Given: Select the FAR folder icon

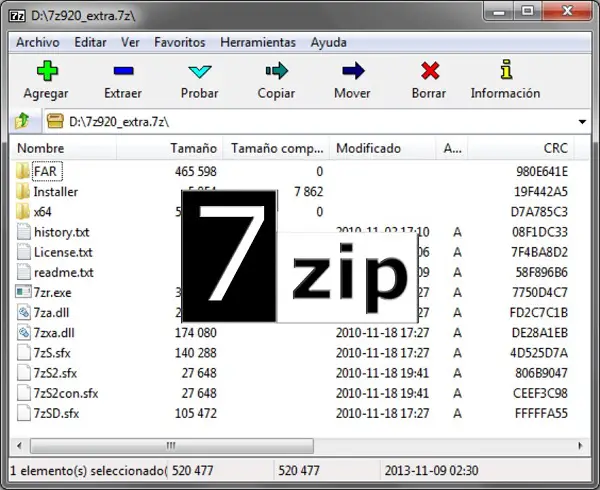Looking at the screenshot, I should coord(23,171).
